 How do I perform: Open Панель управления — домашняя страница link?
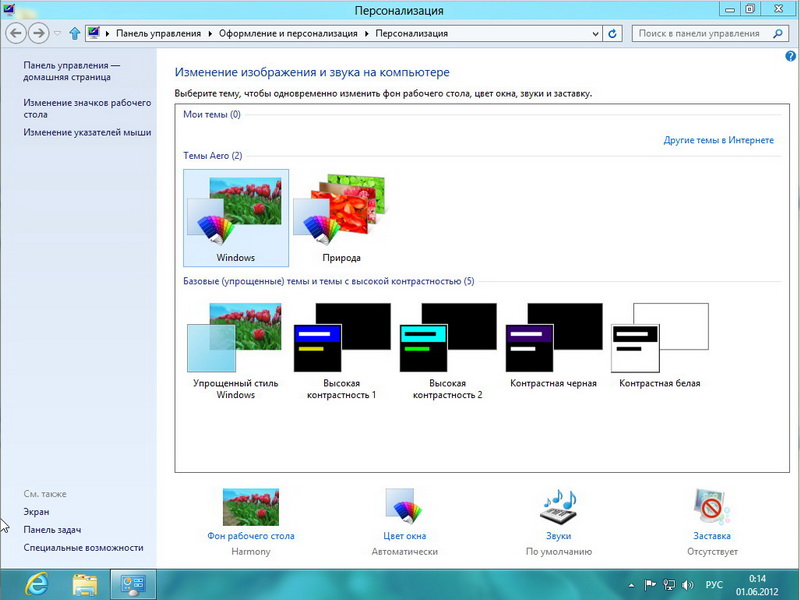[71, 71]
